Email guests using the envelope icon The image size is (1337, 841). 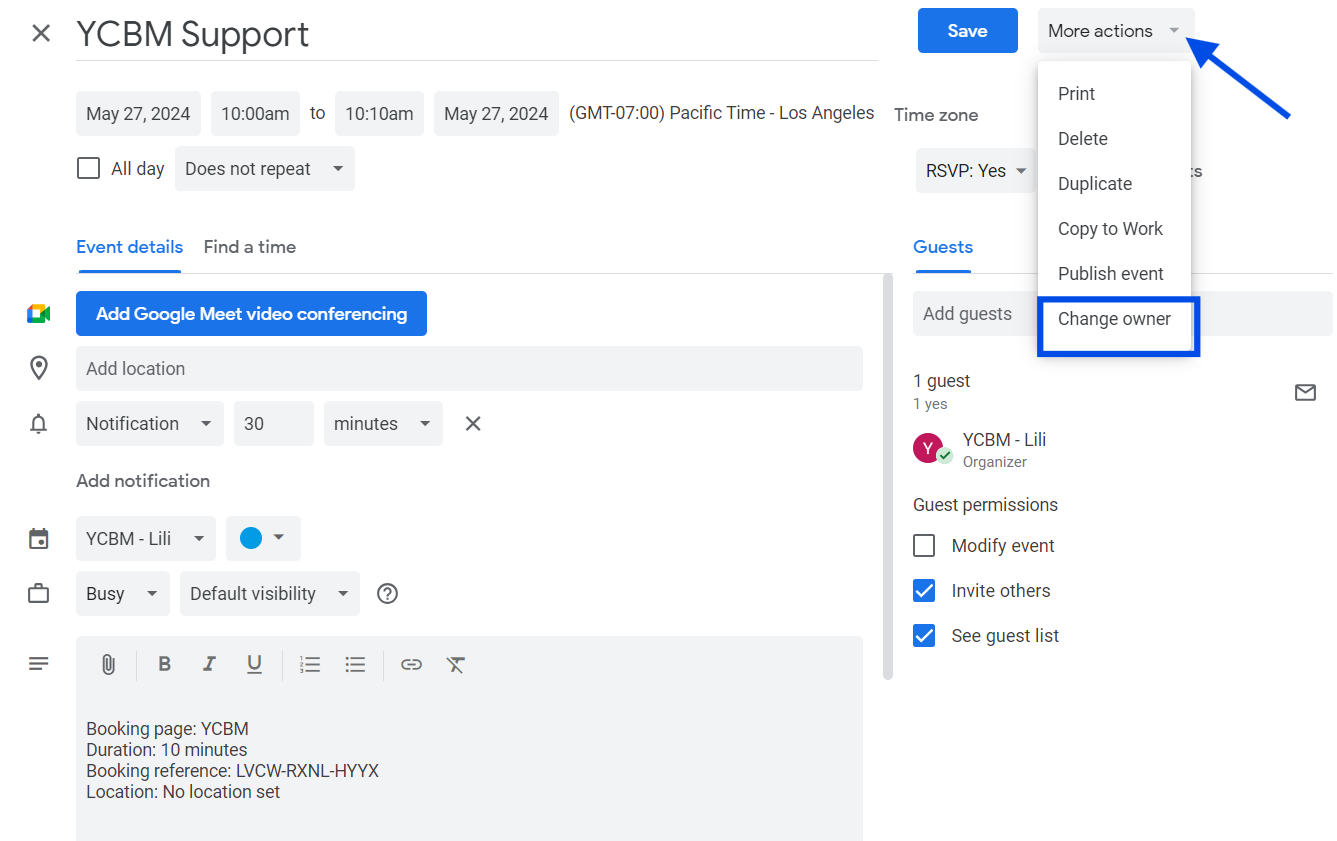point(1305,392)
